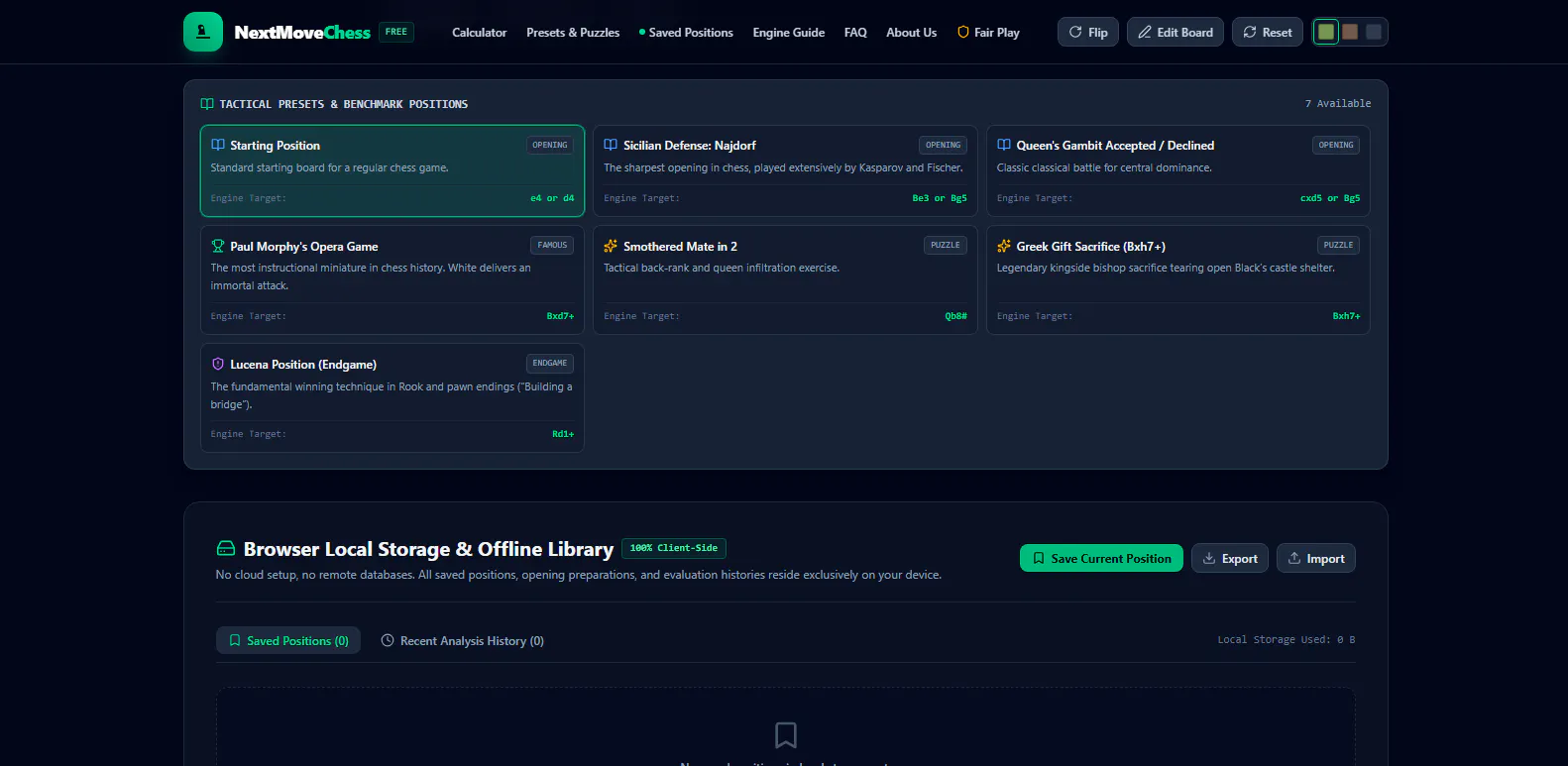Open the Engine Guide page
The height and width of the screenshot is (766, 1568).
point(789,33)
